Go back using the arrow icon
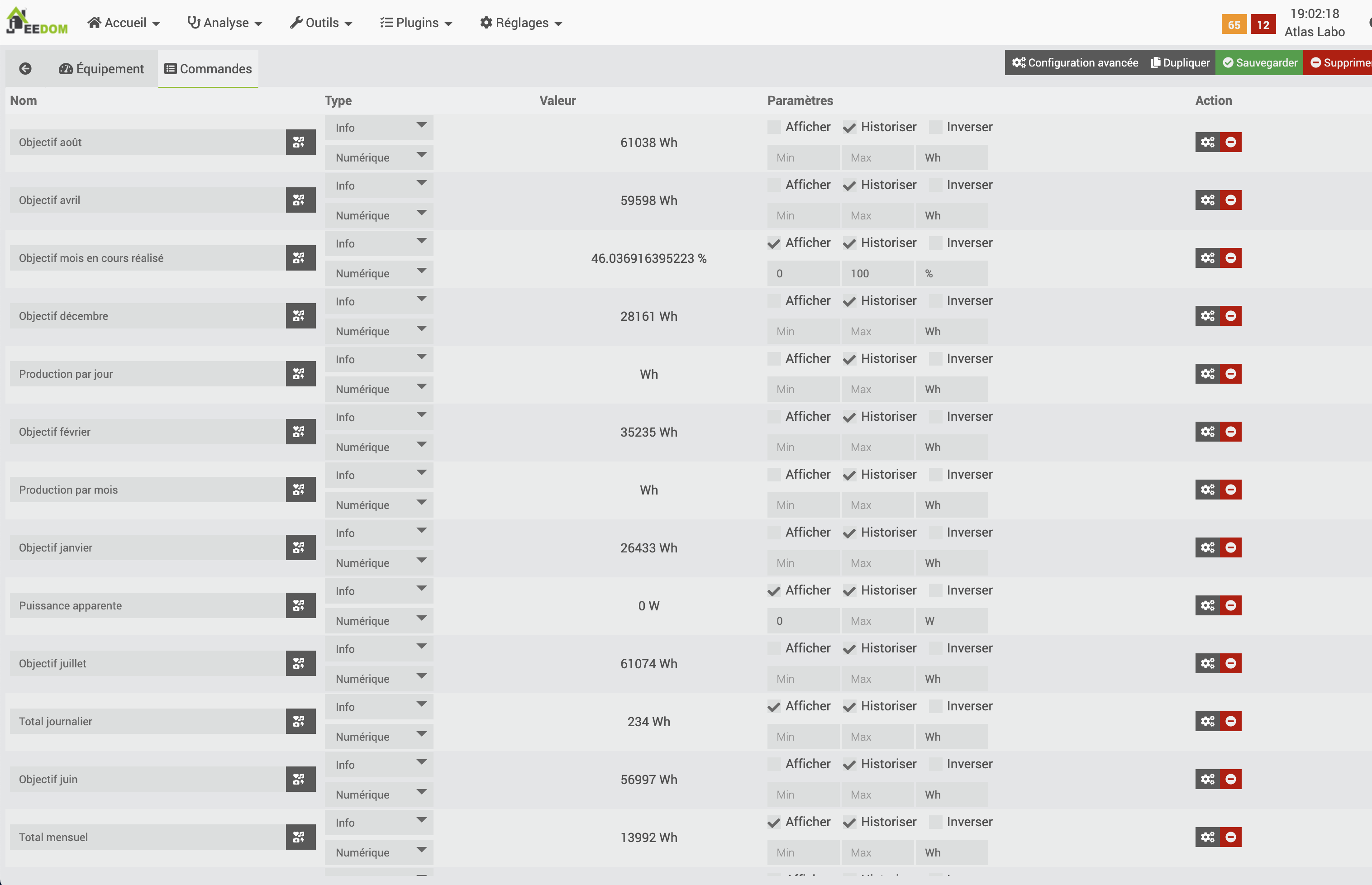The image size is (1372, 885). [25, 69]
